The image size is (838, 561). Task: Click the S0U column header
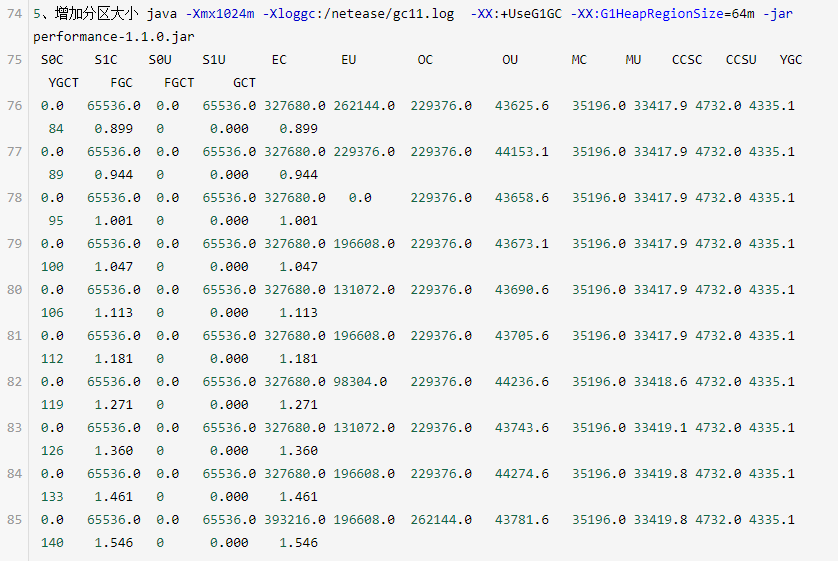pos(160,59)
